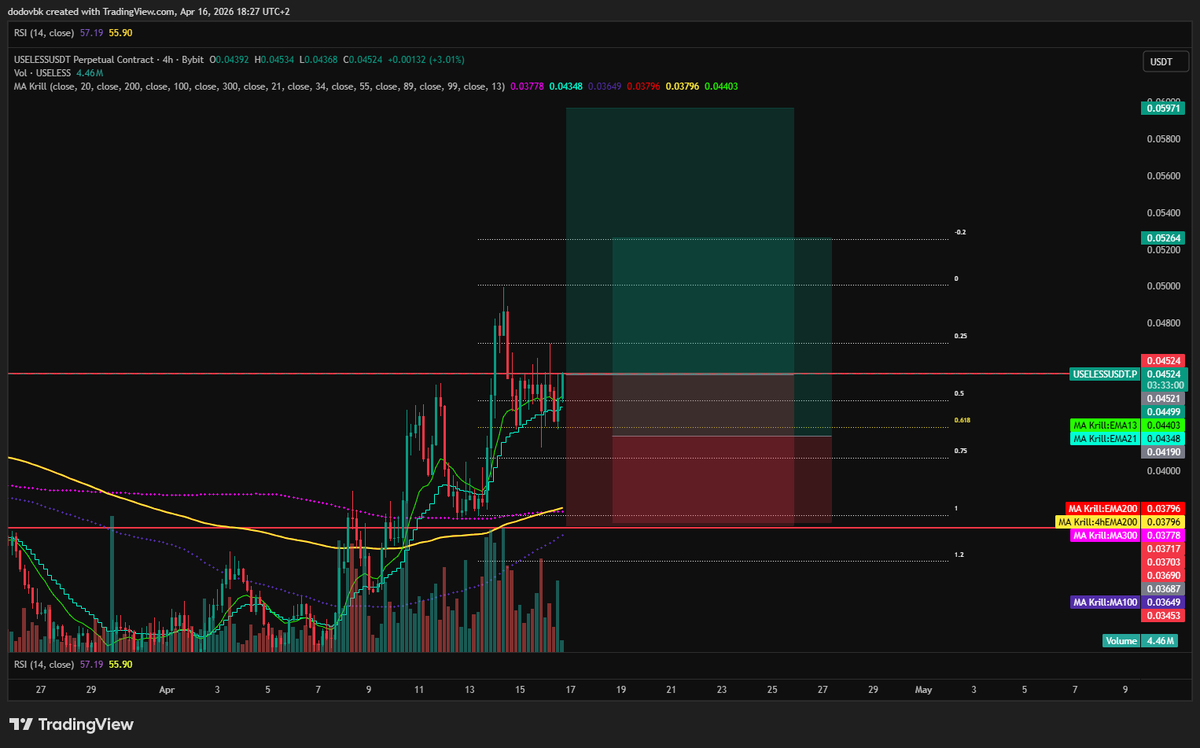Click the magenta 0.03778 MA value in legend
Screen dimensions: 1200x748
(527, 86)
